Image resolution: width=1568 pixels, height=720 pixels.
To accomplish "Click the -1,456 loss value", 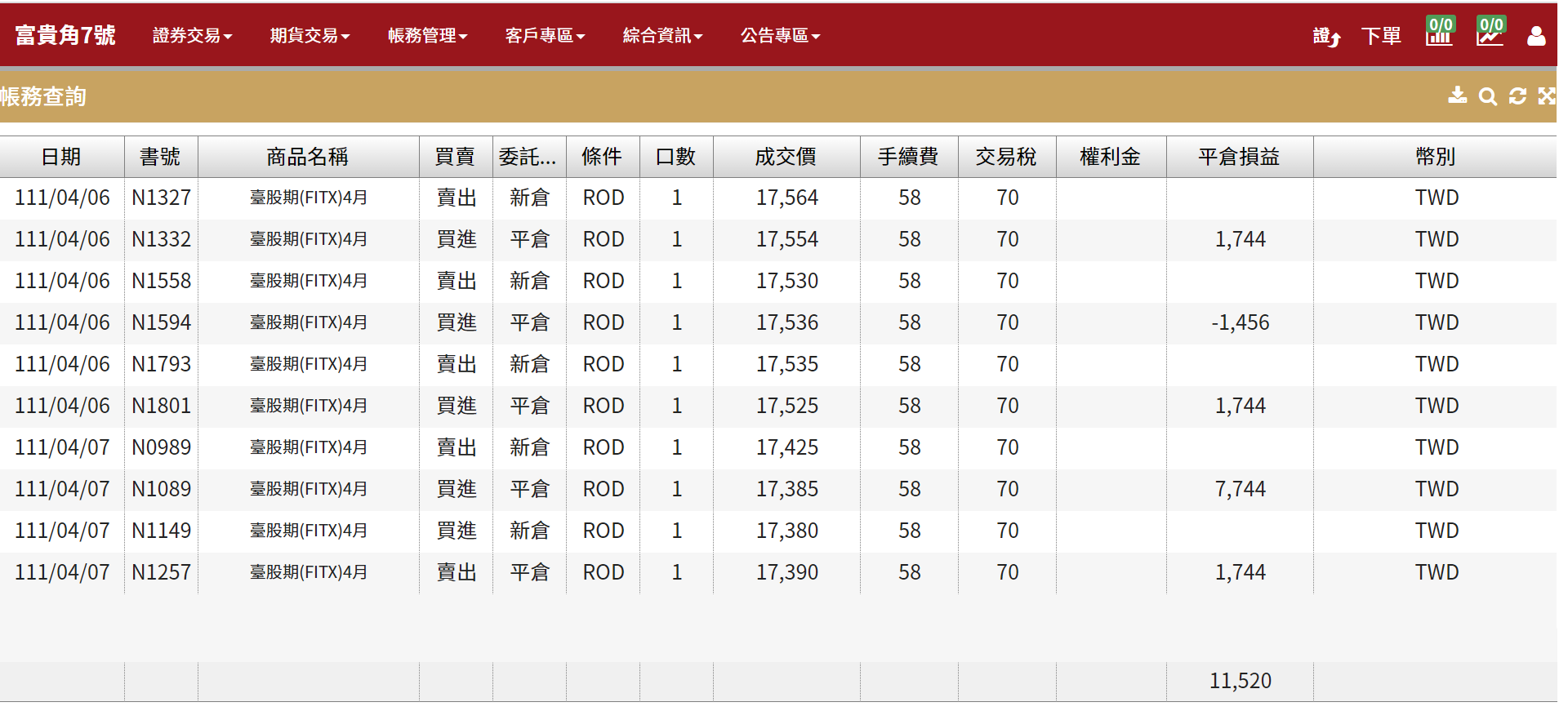I will (1240, 322).
